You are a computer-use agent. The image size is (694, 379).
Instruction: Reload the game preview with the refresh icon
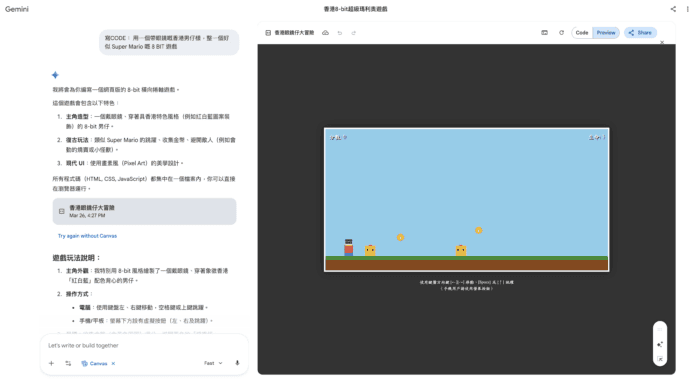561,33
